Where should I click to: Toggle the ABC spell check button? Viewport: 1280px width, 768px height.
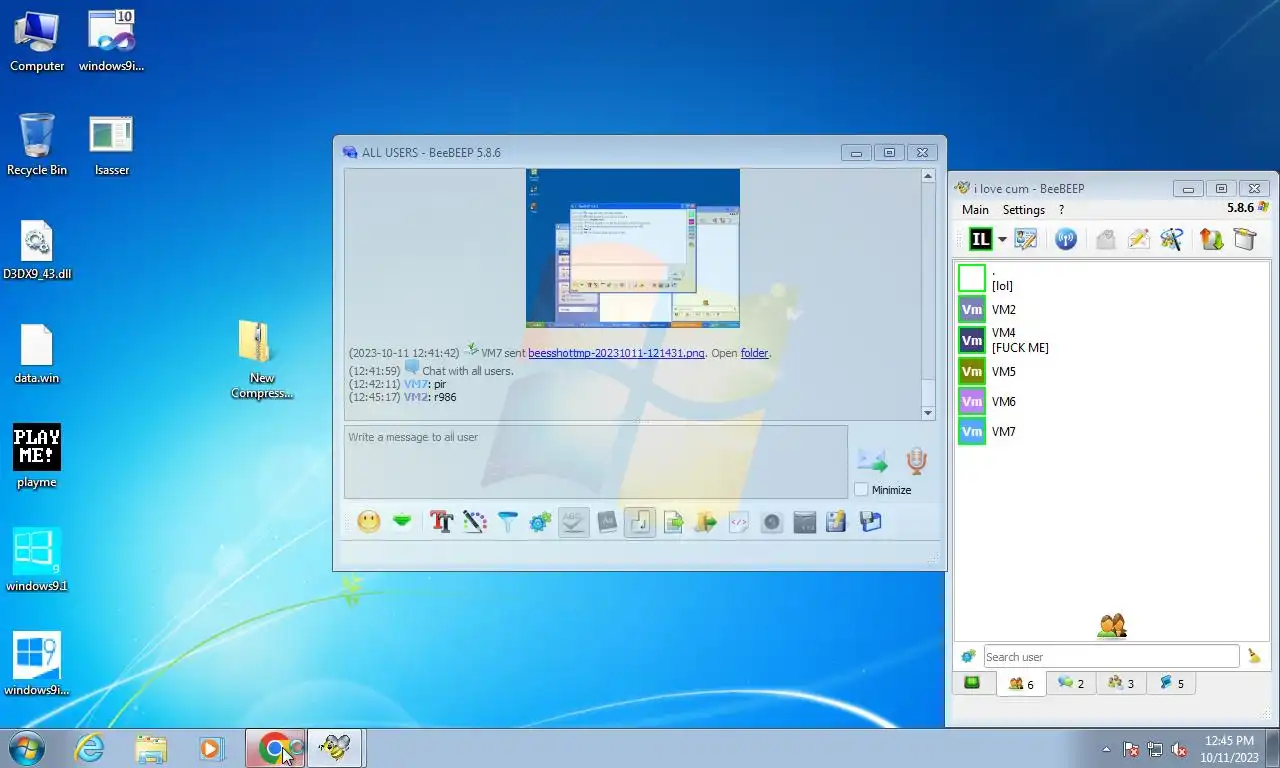click(573, 522)
